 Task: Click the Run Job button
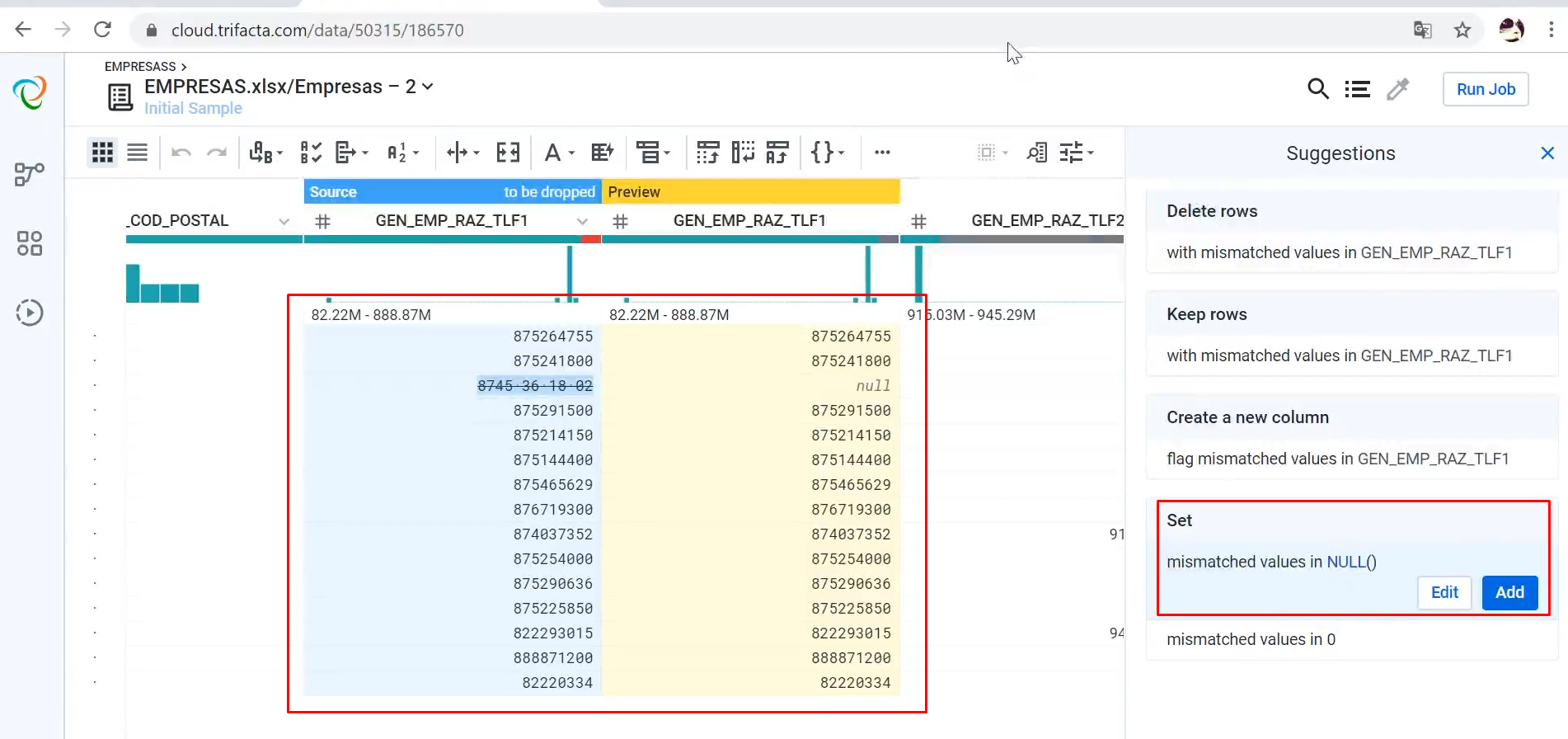point(1485,89)
